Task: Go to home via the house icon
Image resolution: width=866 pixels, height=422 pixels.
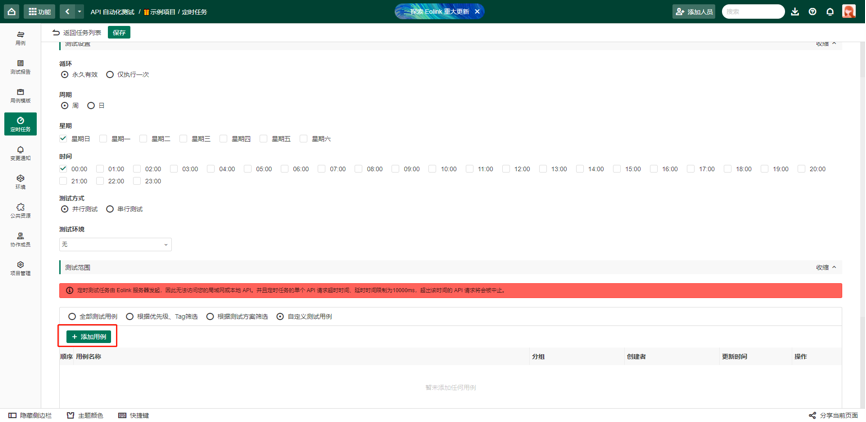Action: click(x=12, y=11)
